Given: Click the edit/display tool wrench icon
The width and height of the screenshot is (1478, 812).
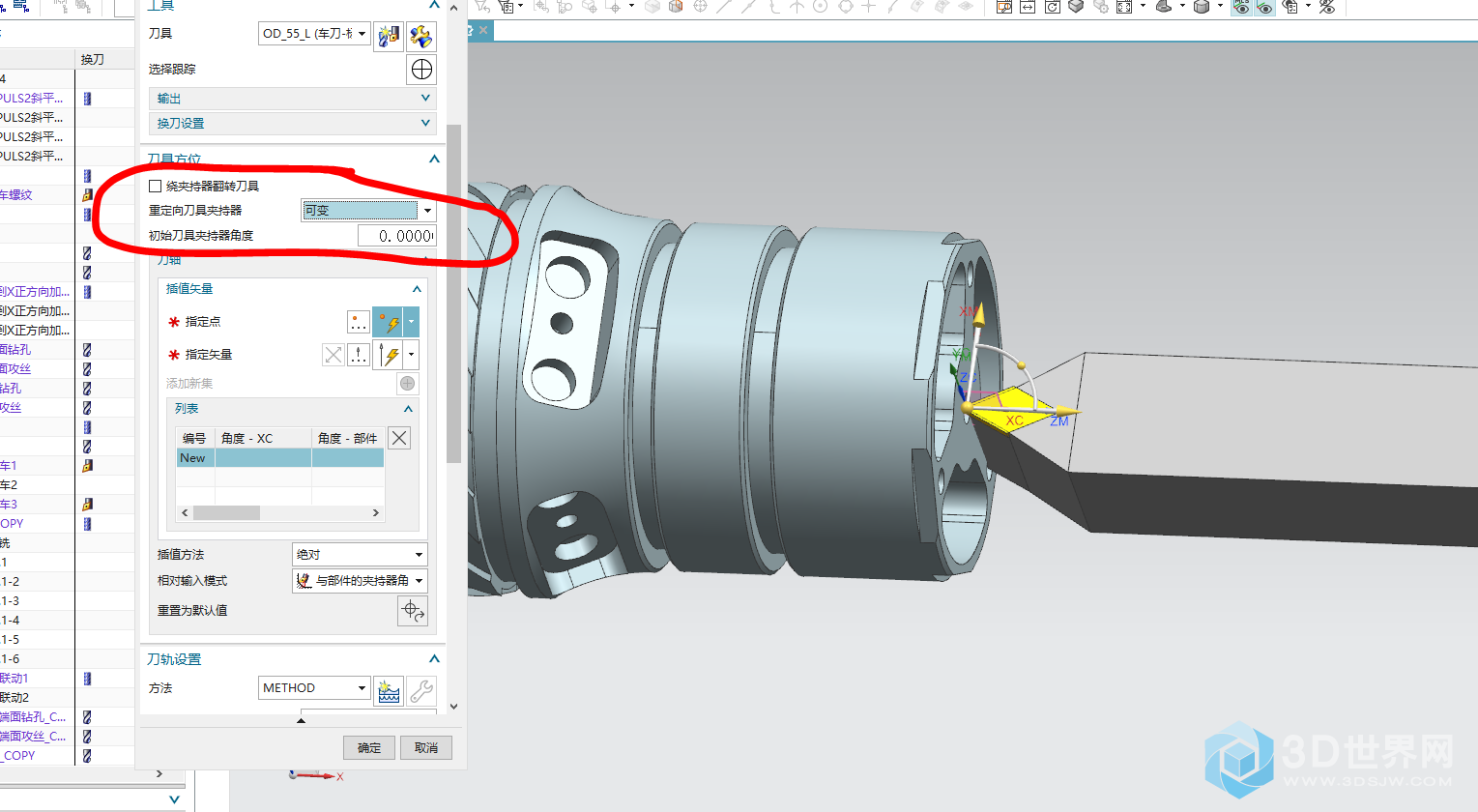Looking at the screenshot, I should 421,37.
